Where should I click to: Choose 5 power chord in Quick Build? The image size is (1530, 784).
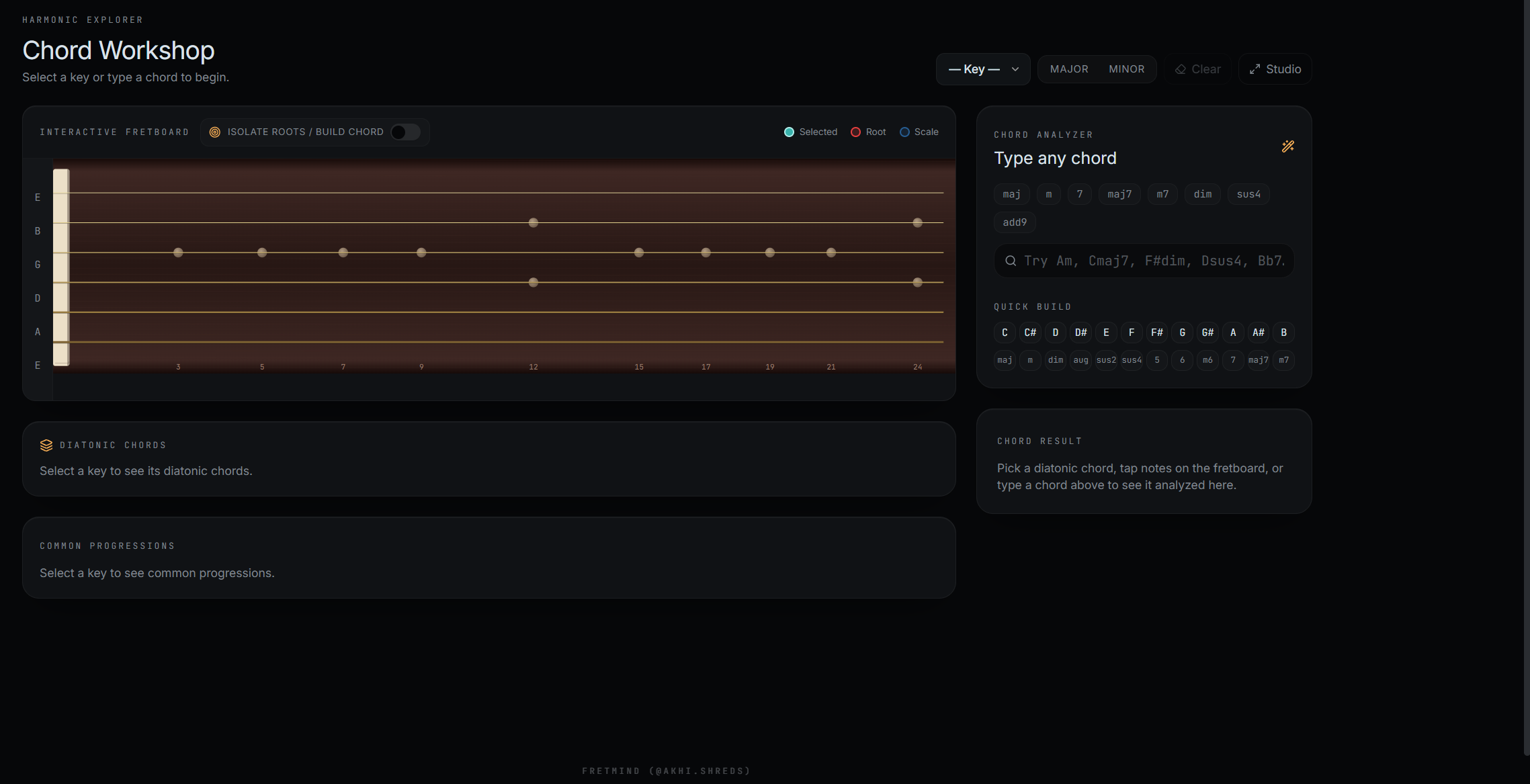point(1157,360)
